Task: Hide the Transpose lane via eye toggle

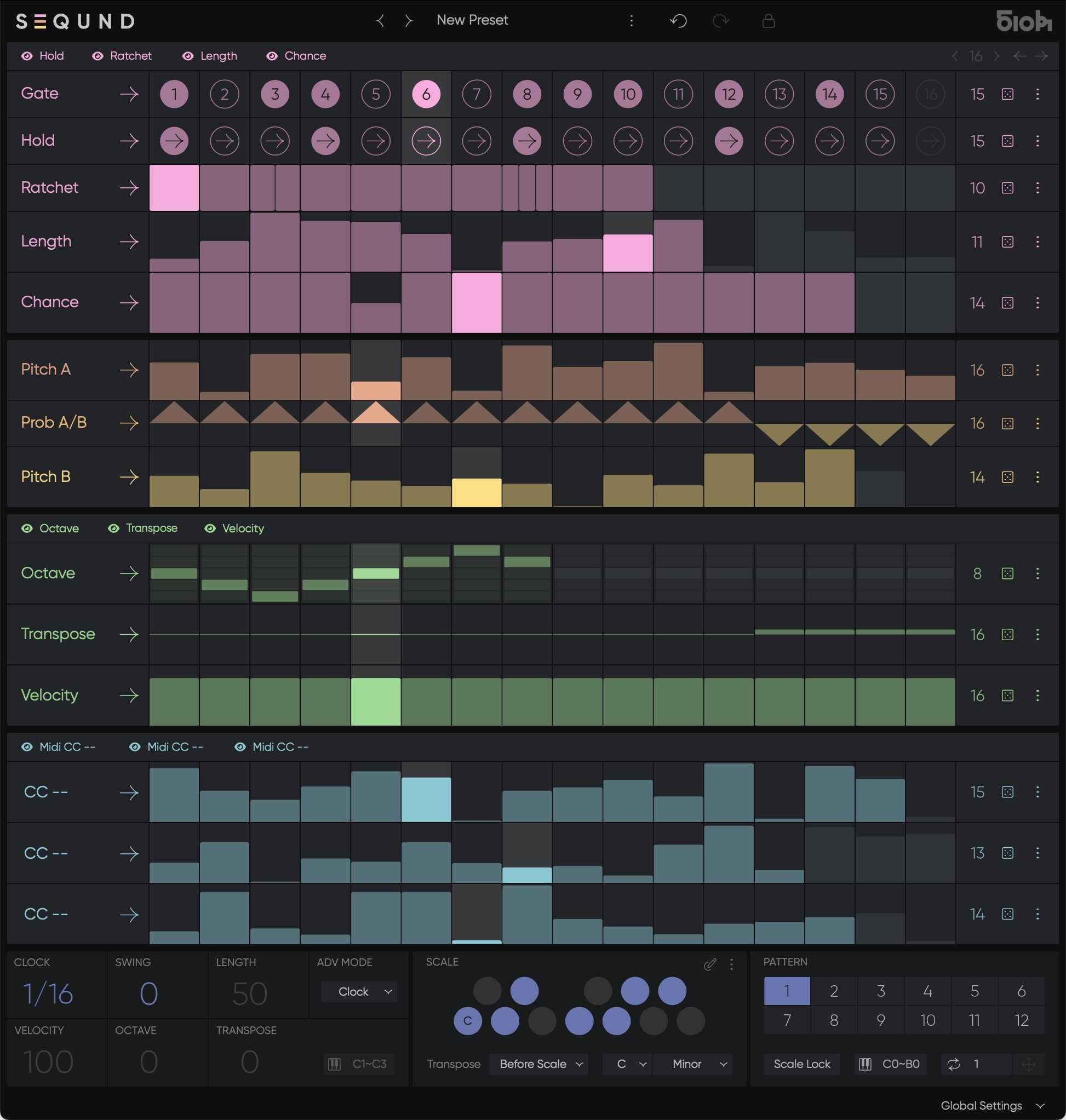Action: (x=113, y=529)
